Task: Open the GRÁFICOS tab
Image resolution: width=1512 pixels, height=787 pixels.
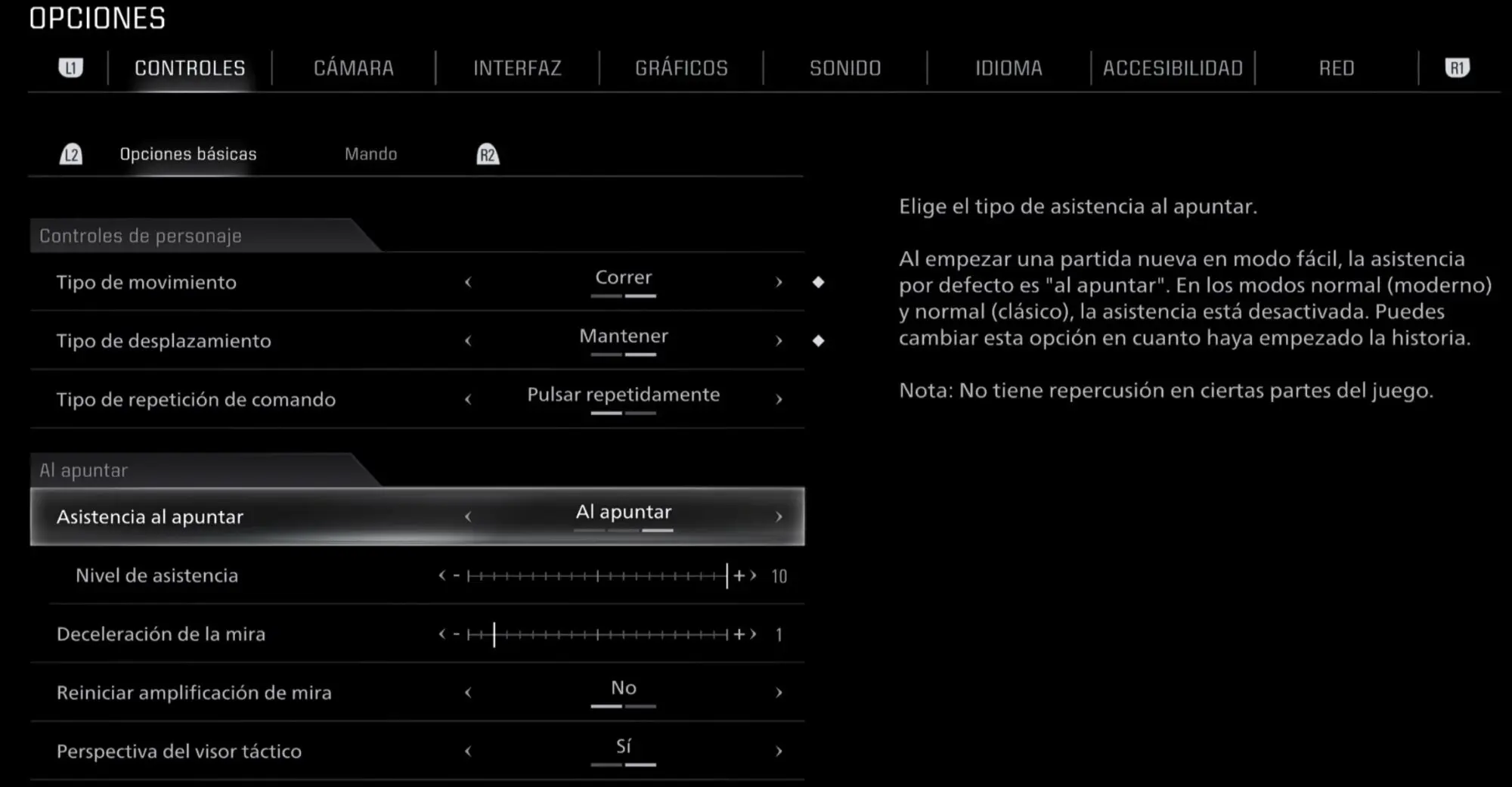Action: click(681, 68)
